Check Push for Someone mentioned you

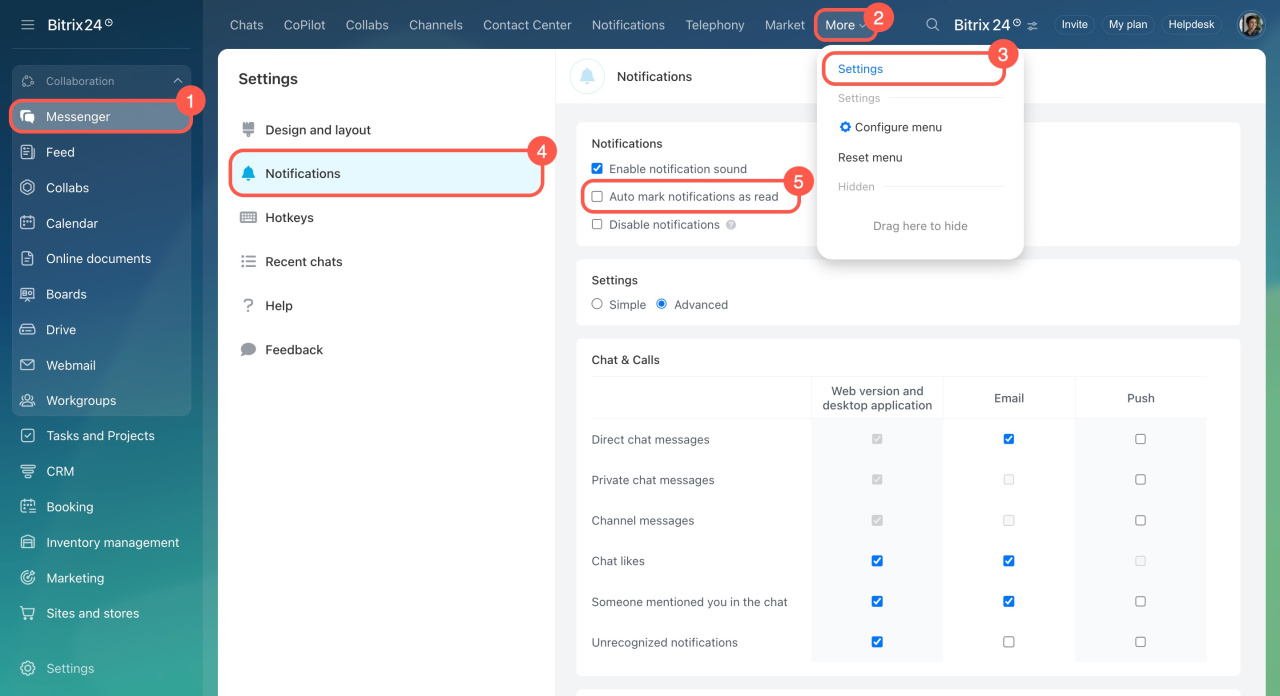(x=1140, y=602)
